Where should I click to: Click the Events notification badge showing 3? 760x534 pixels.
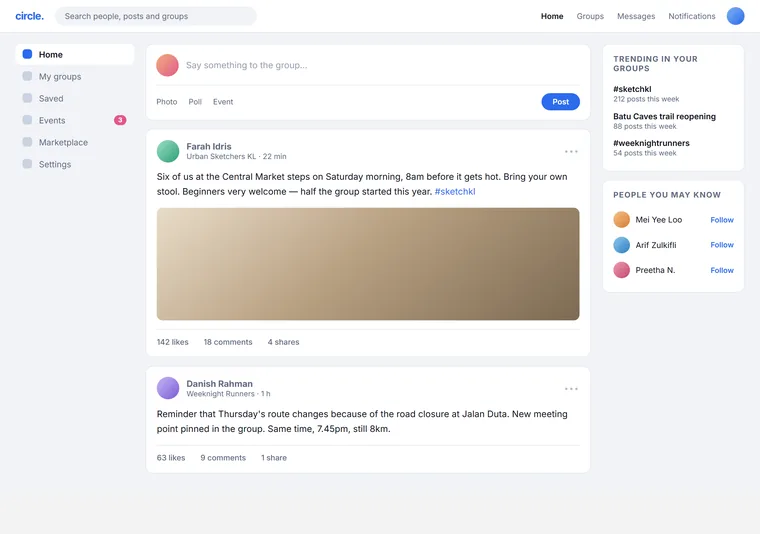[x=120, y=120]
